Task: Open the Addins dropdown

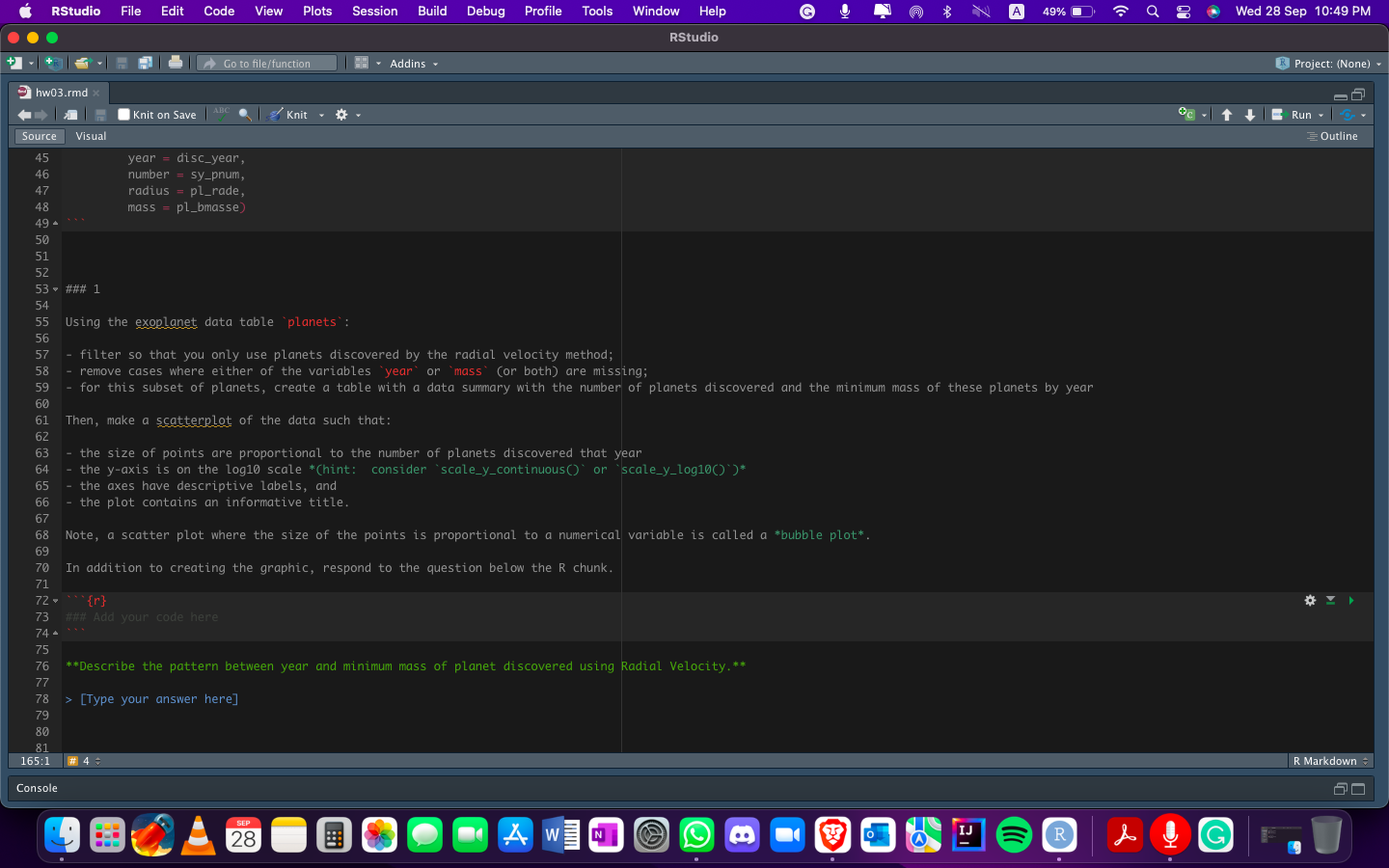Action: coord(414,64)
